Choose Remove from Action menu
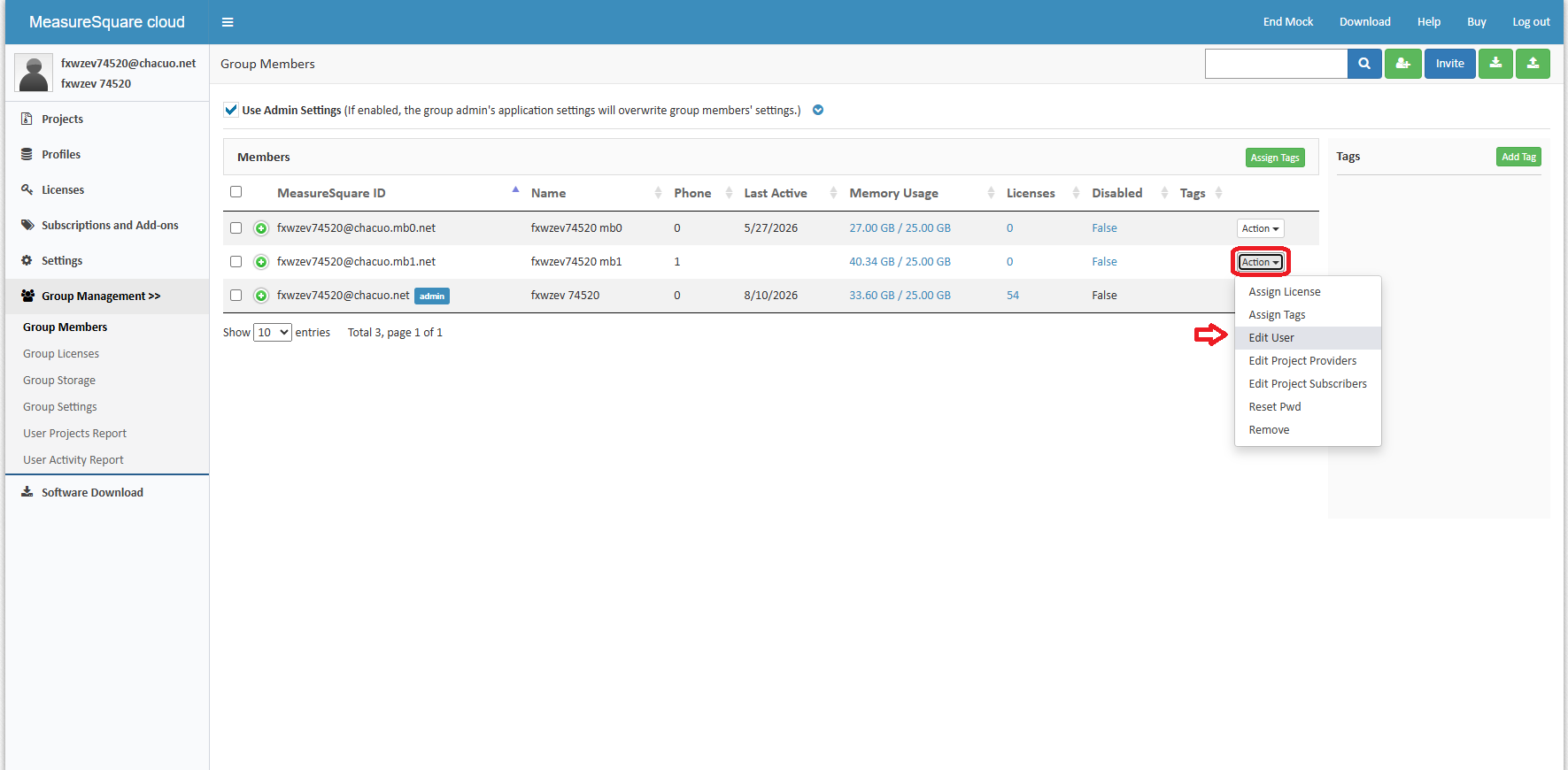Image resolution: width=1568 pixels, height=770 pixels. point(1308,430)
